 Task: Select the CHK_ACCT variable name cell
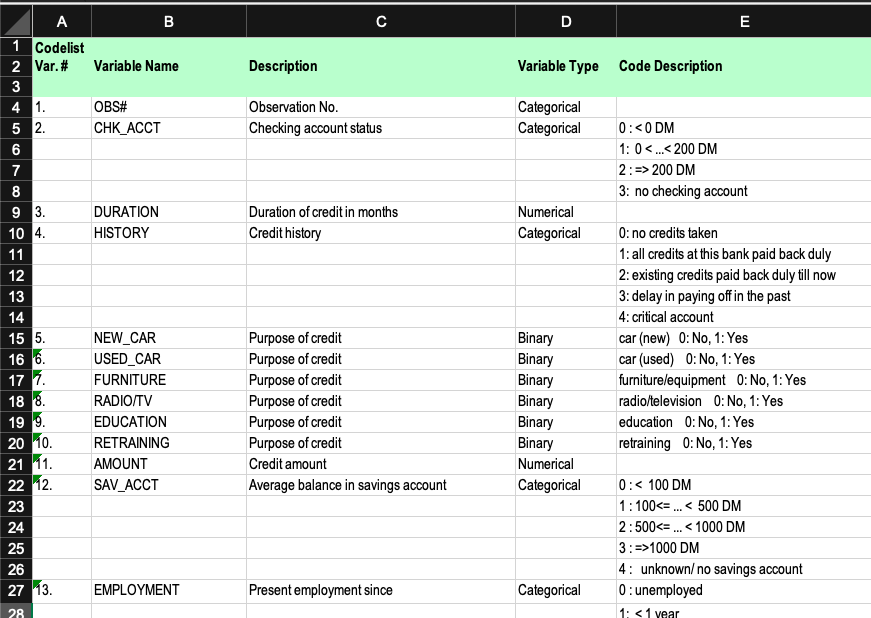(169, 128)
